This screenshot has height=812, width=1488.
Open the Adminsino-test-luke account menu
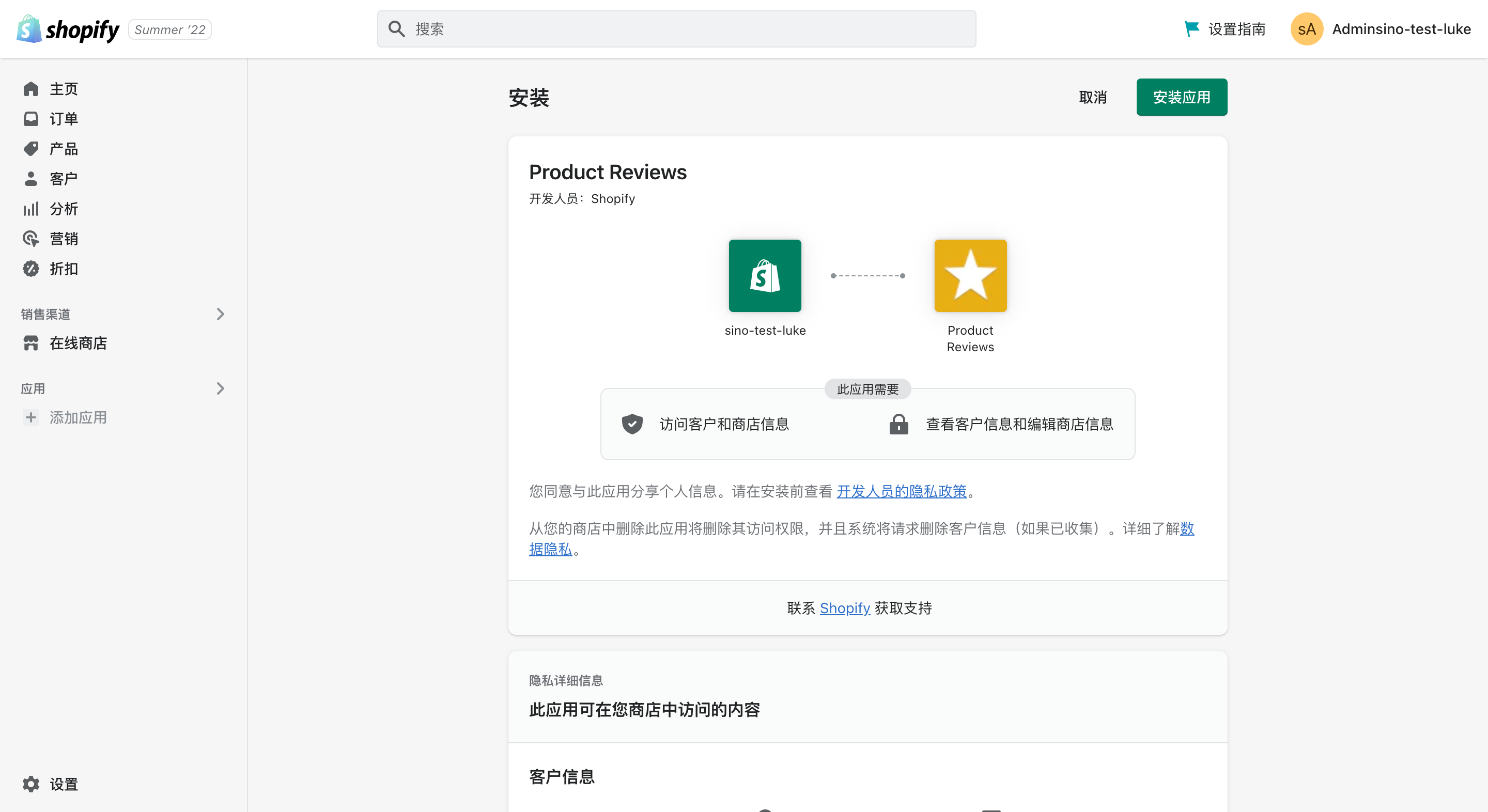click(x=1381, y=29)
